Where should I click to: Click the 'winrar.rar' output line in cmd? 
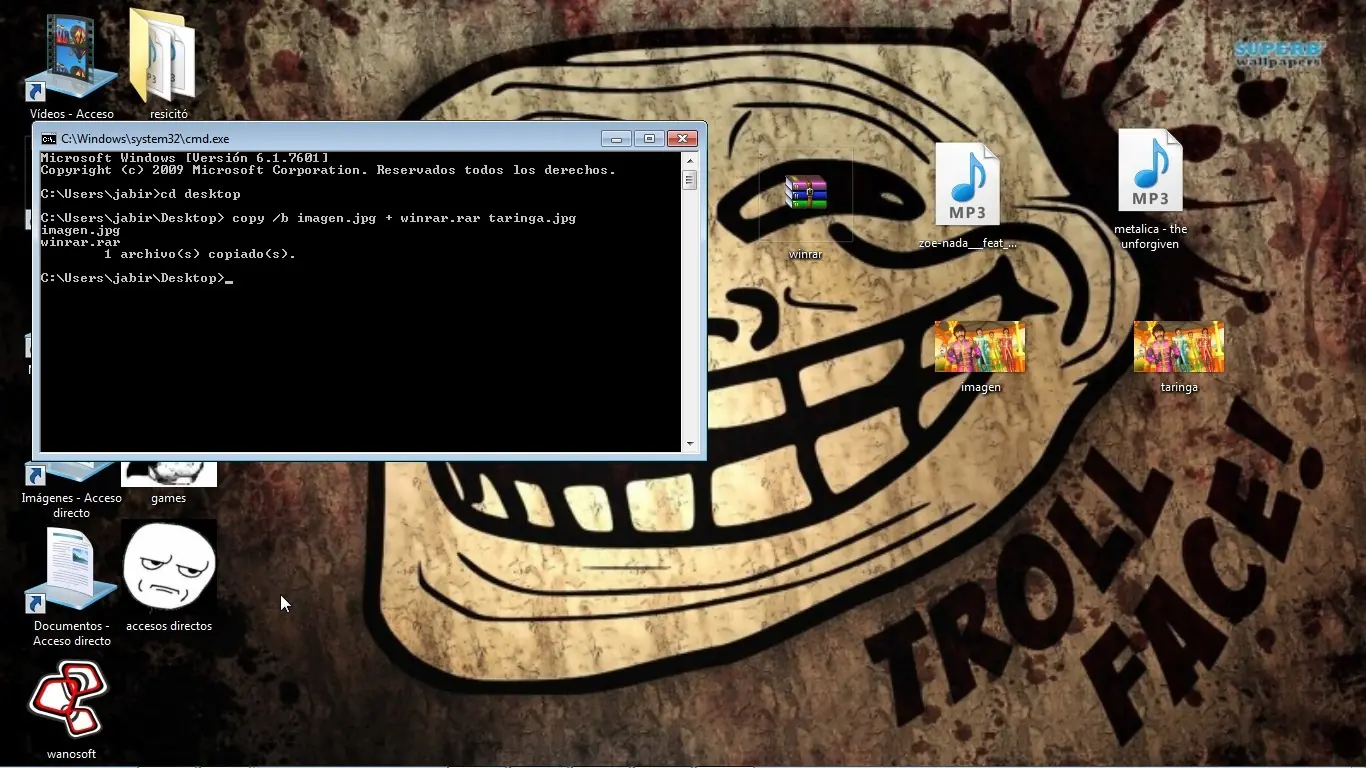(x=80, y=242)
